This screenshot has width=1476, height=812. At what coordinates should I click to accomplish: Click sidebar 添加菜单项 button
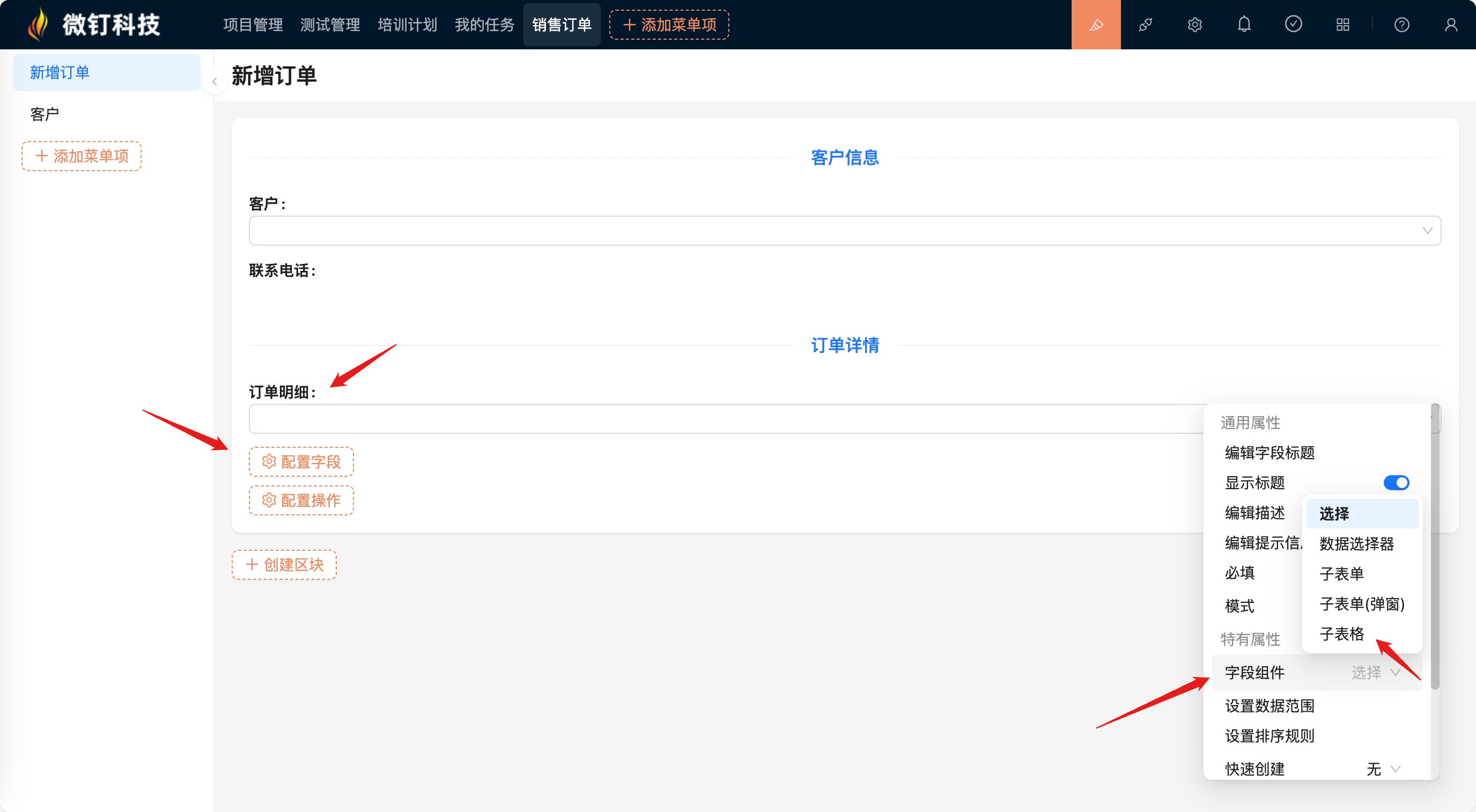pos(82,156)
